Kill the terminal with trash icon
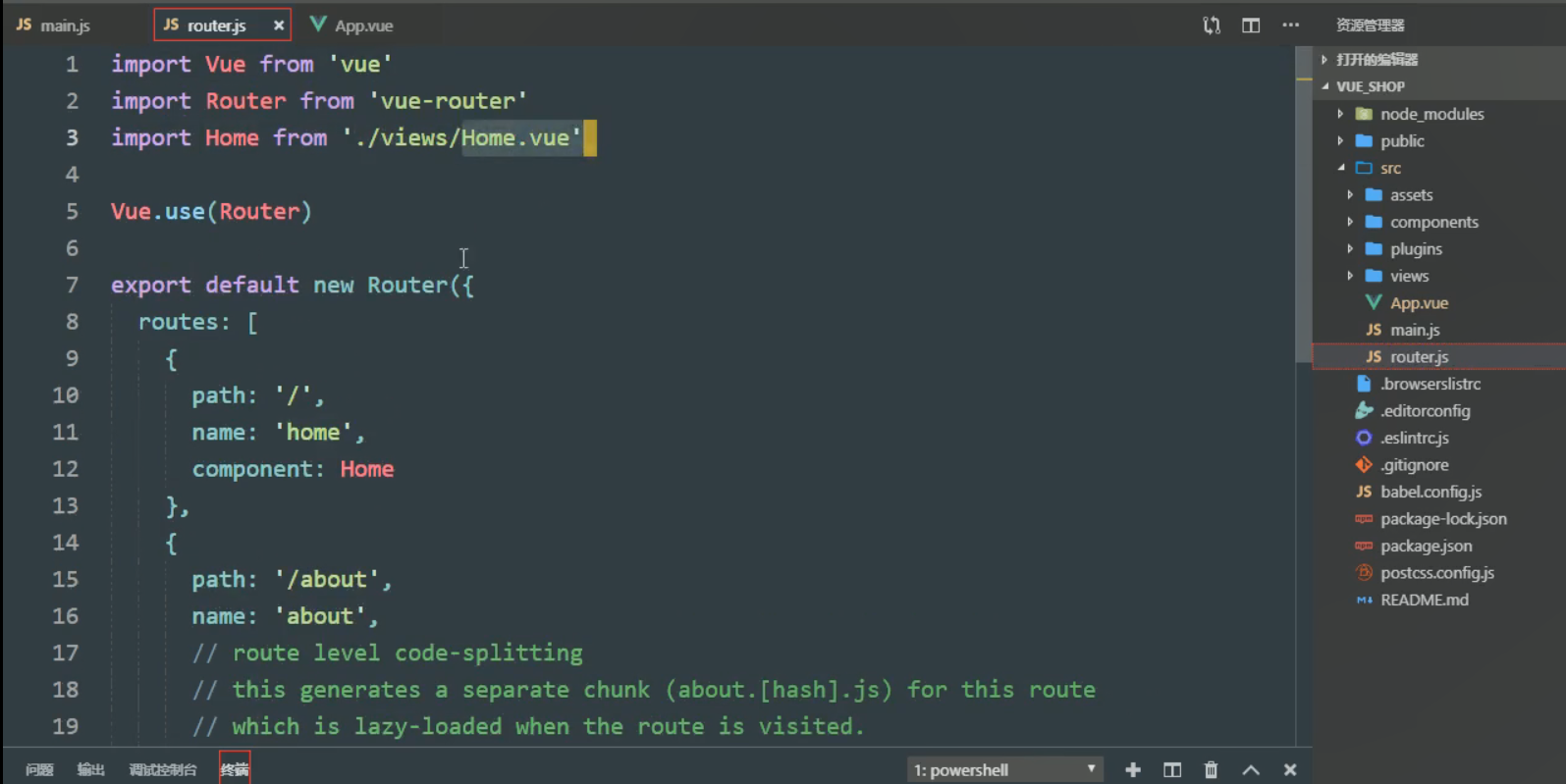 [x=1212, y=770]
